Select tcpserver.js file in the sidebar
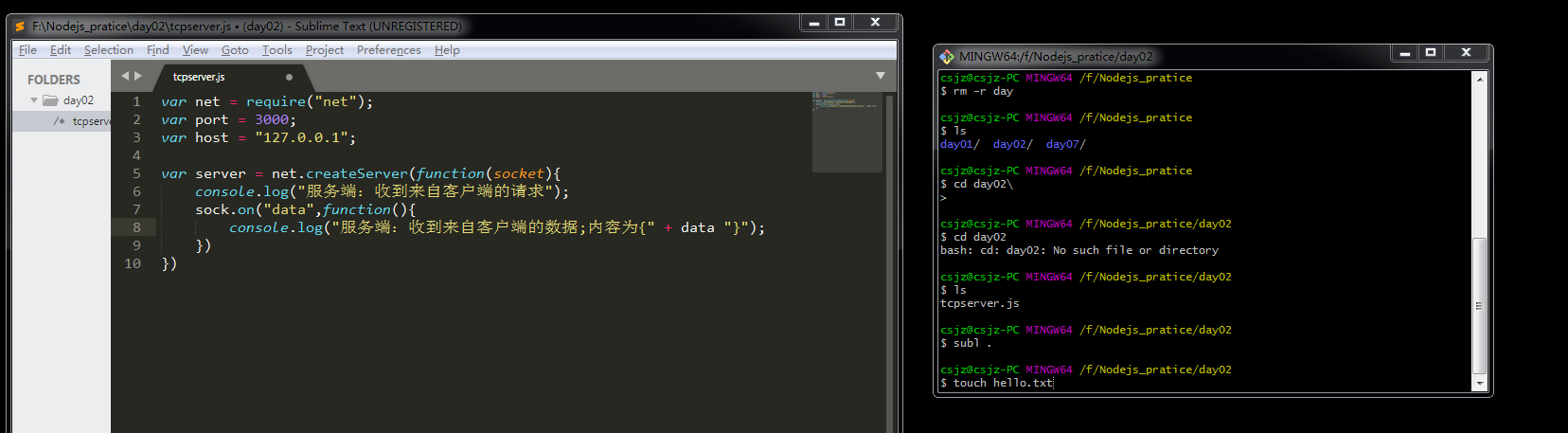Image resolution: width=1568 pixels, height=433 pixels. point(91,121)
